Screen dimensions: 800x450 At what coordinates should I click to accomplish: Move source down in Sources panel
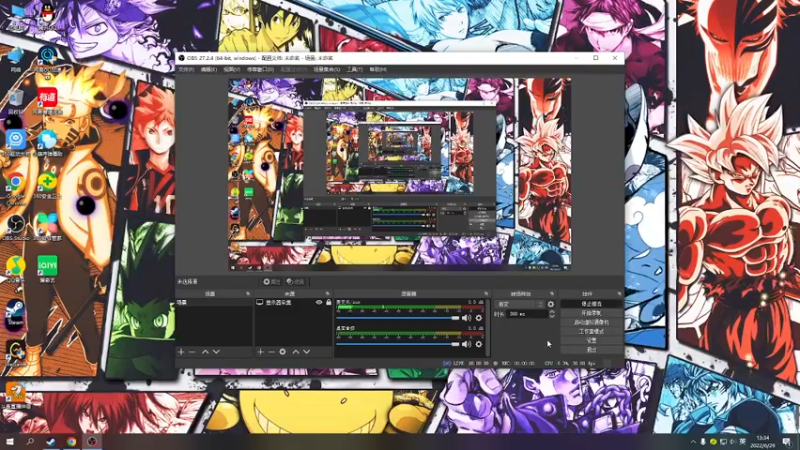click(307, 352)
